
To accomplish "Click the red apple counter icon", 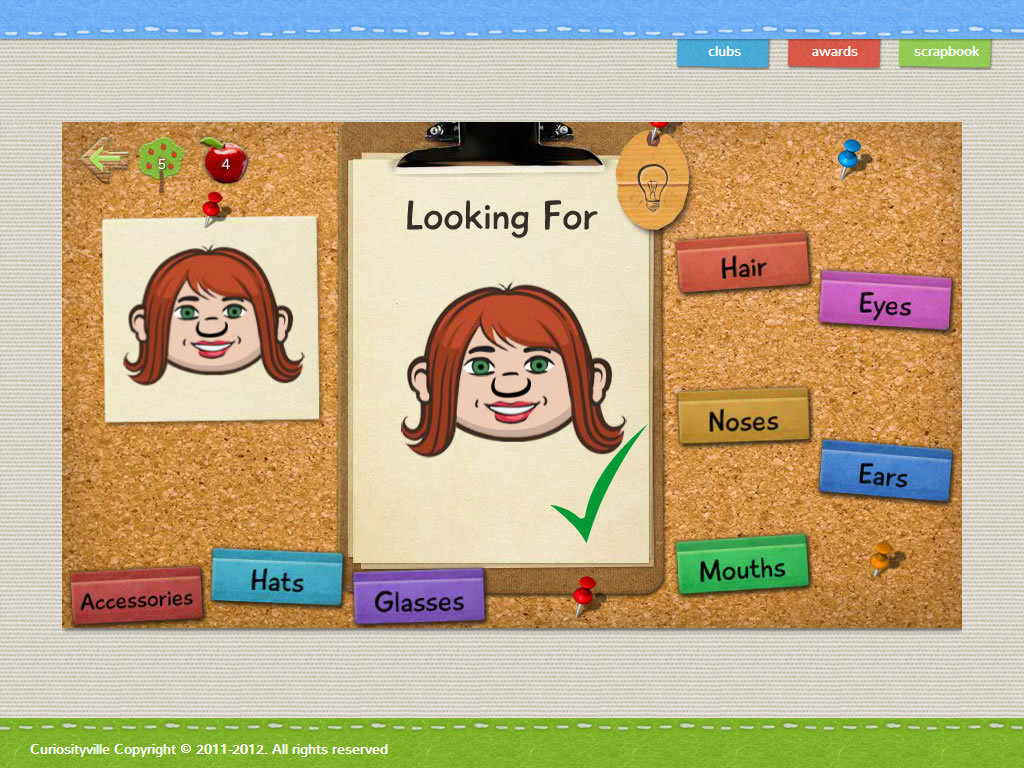I will [x=223, y=160].
